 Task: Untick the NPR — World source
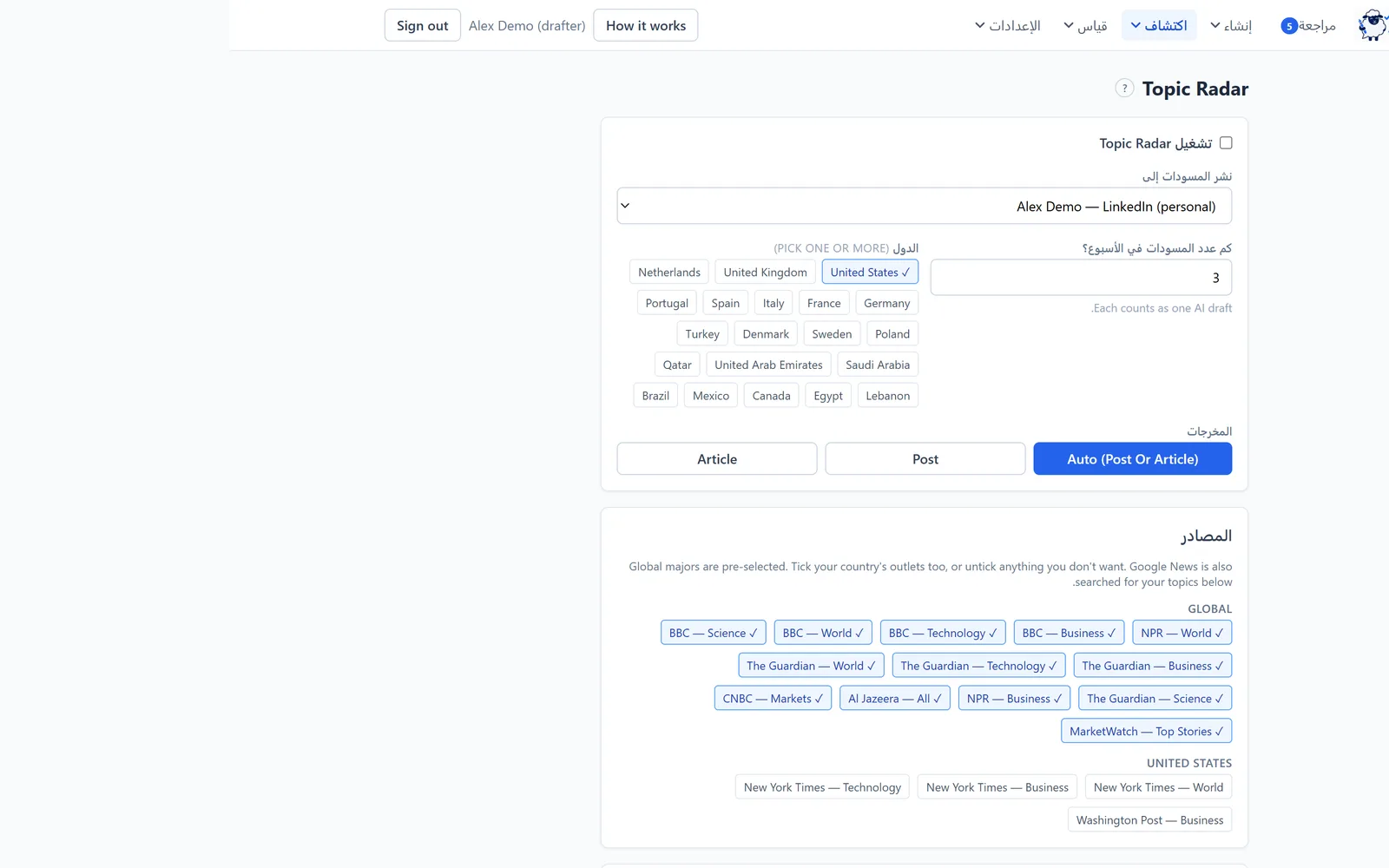coord(1182,633)
